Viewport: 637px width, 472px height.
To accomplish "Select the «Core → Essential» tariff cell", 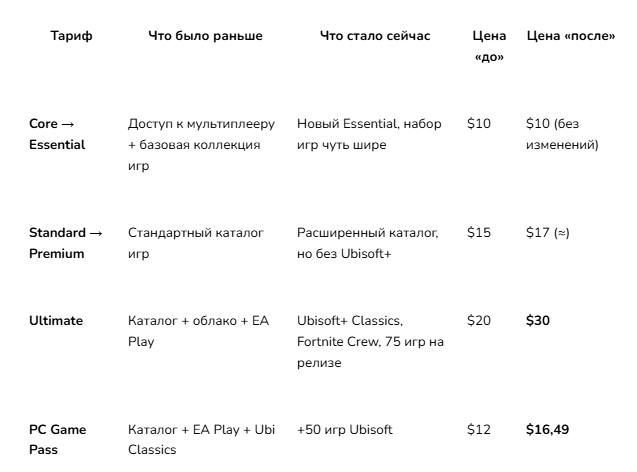I will (60, 134).
